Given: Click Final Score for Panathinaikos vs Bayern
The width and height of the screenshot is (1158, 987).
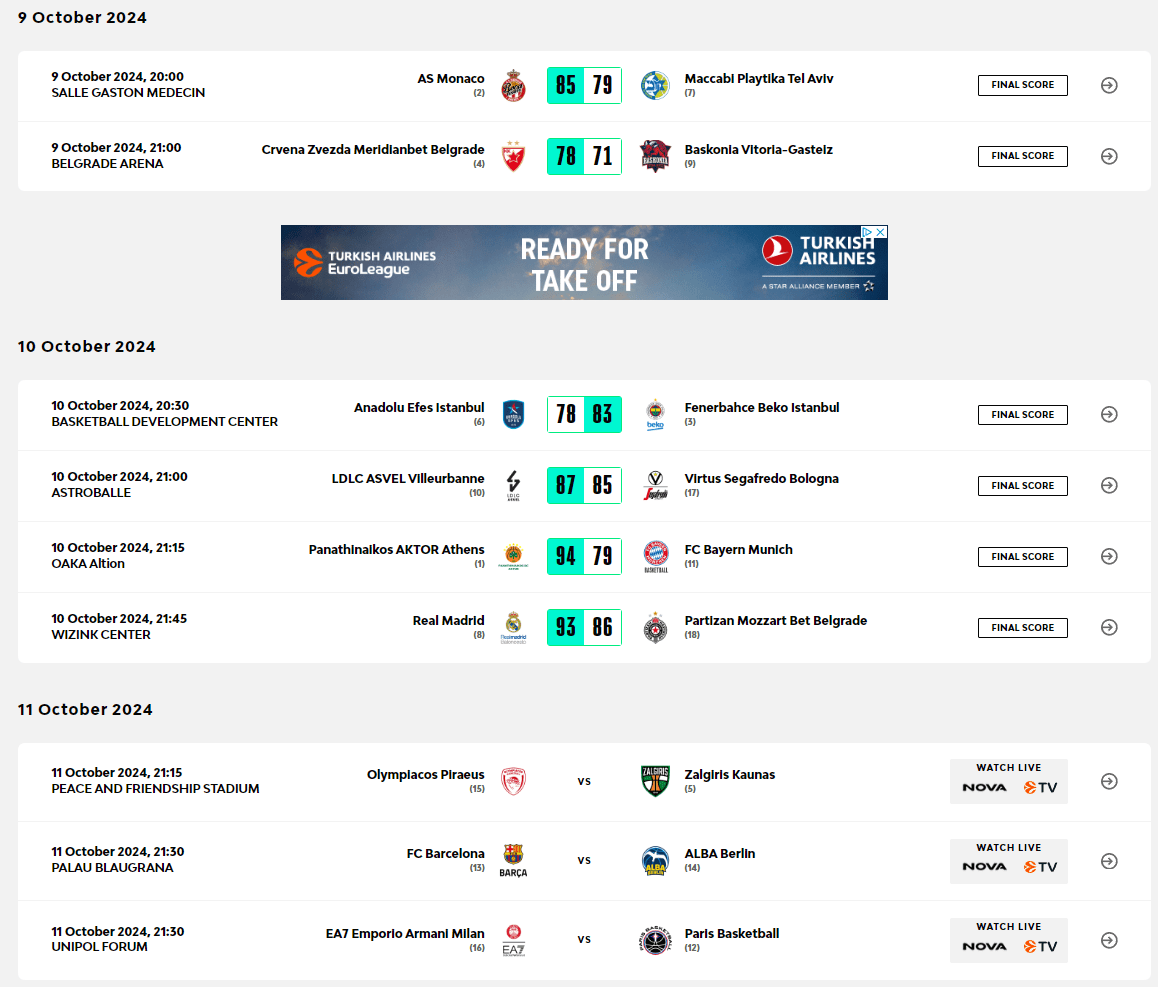Looking at the screenshot, I should pyautogui.click(x=1022, y=556).
